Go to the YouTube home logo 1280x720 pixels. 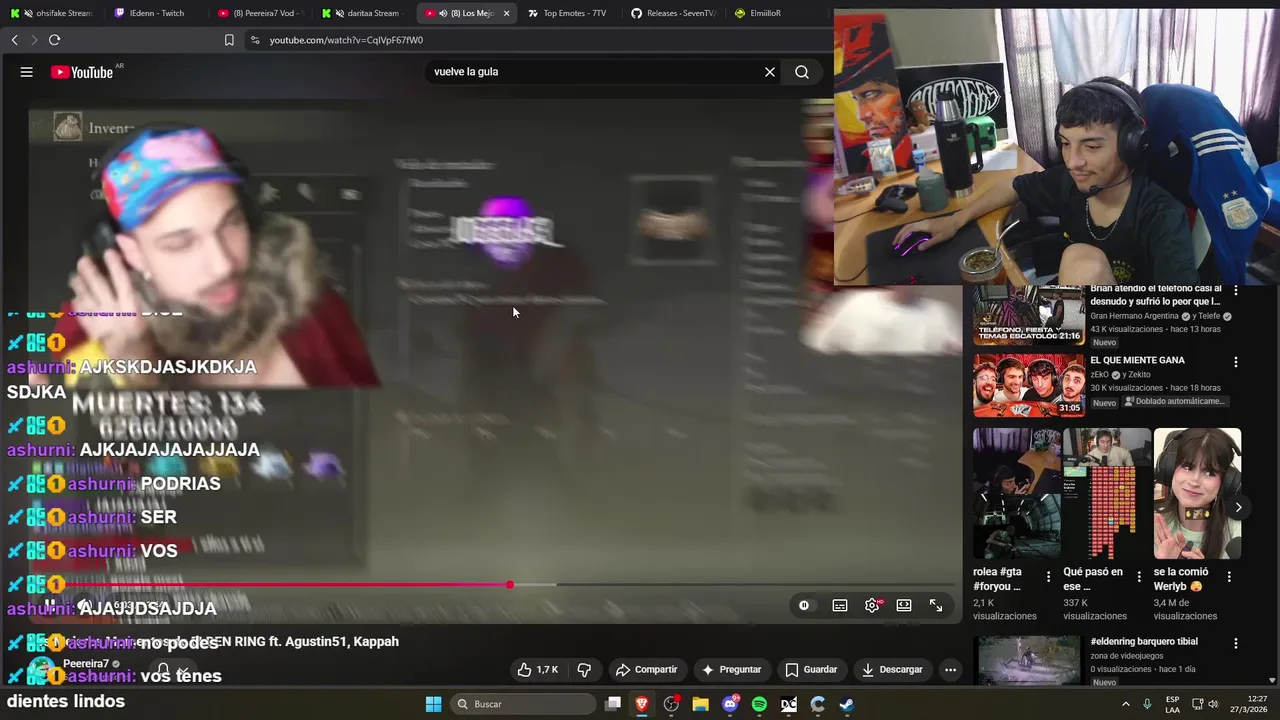83,72
